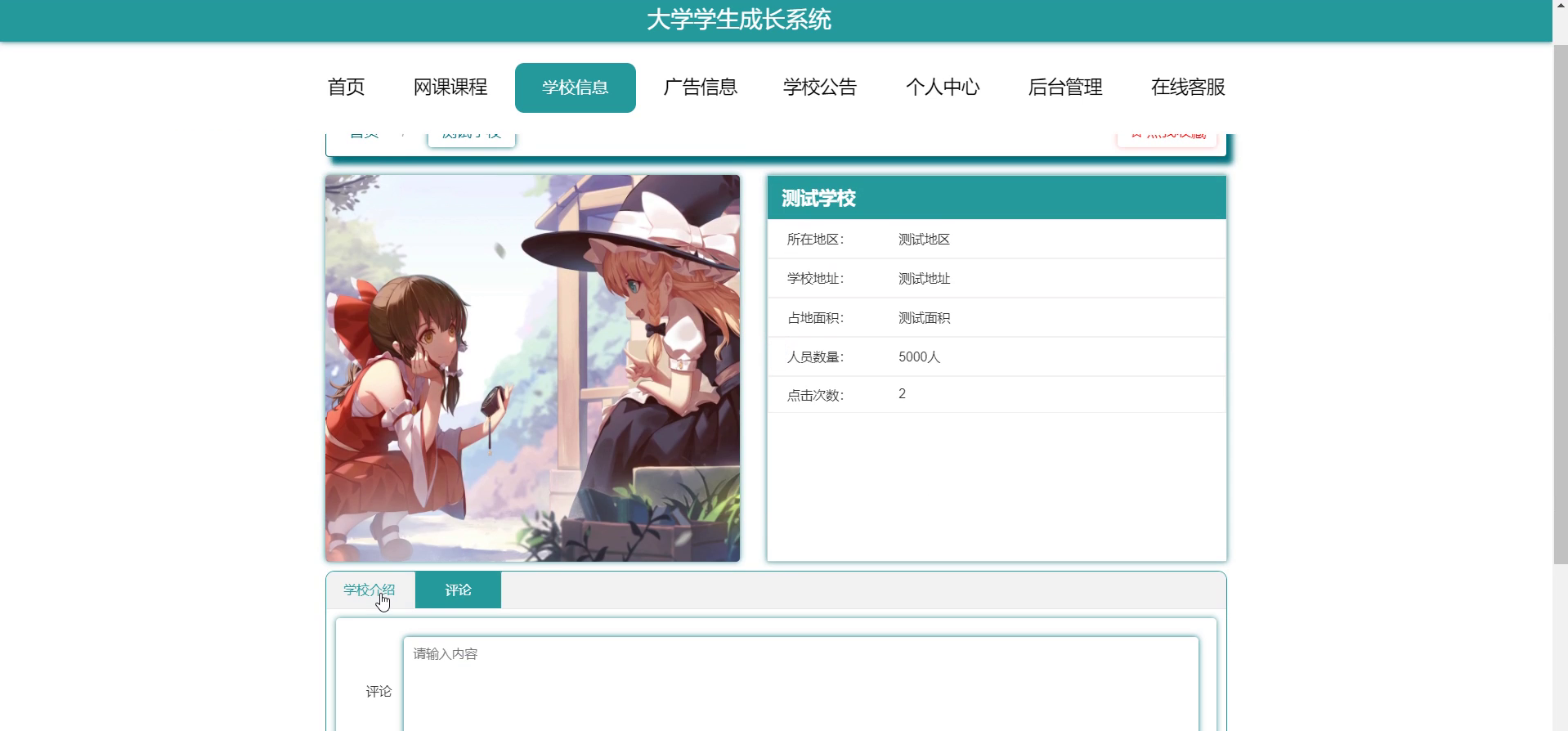This screenshot has width=1568, height=731.
Task: Click the 占地面积 label
Action: pos(815,318)
